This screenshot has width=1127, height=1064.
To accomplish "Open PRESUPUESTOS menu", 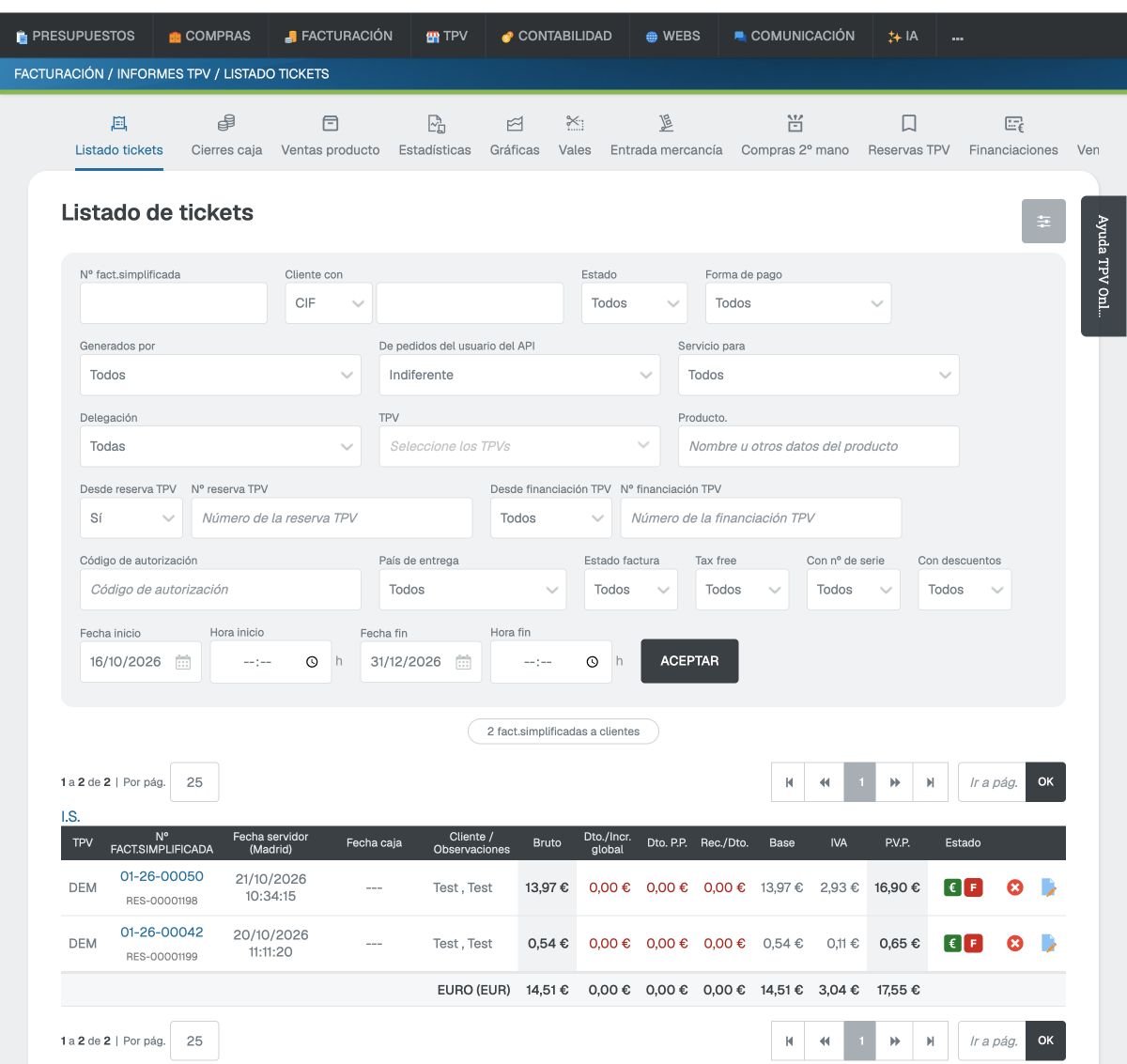I will [76, 36].
